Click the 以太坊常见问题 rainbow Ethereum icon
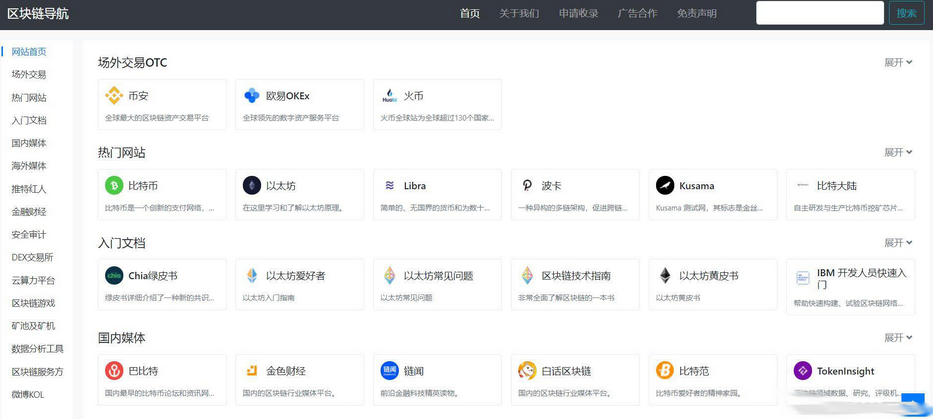 pos(390,276)
